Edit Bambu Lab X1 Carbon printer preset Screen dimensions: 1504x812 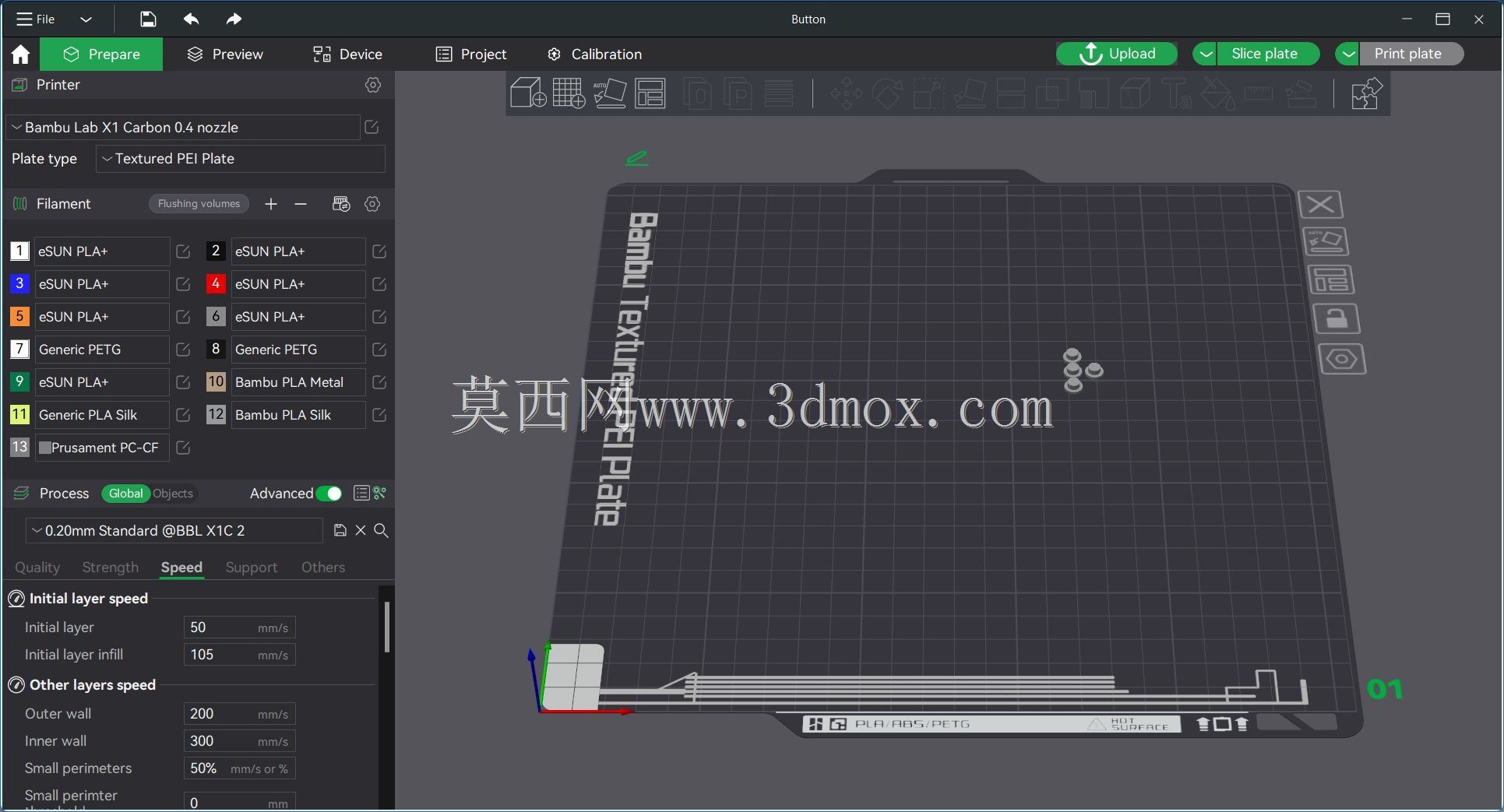372,127
